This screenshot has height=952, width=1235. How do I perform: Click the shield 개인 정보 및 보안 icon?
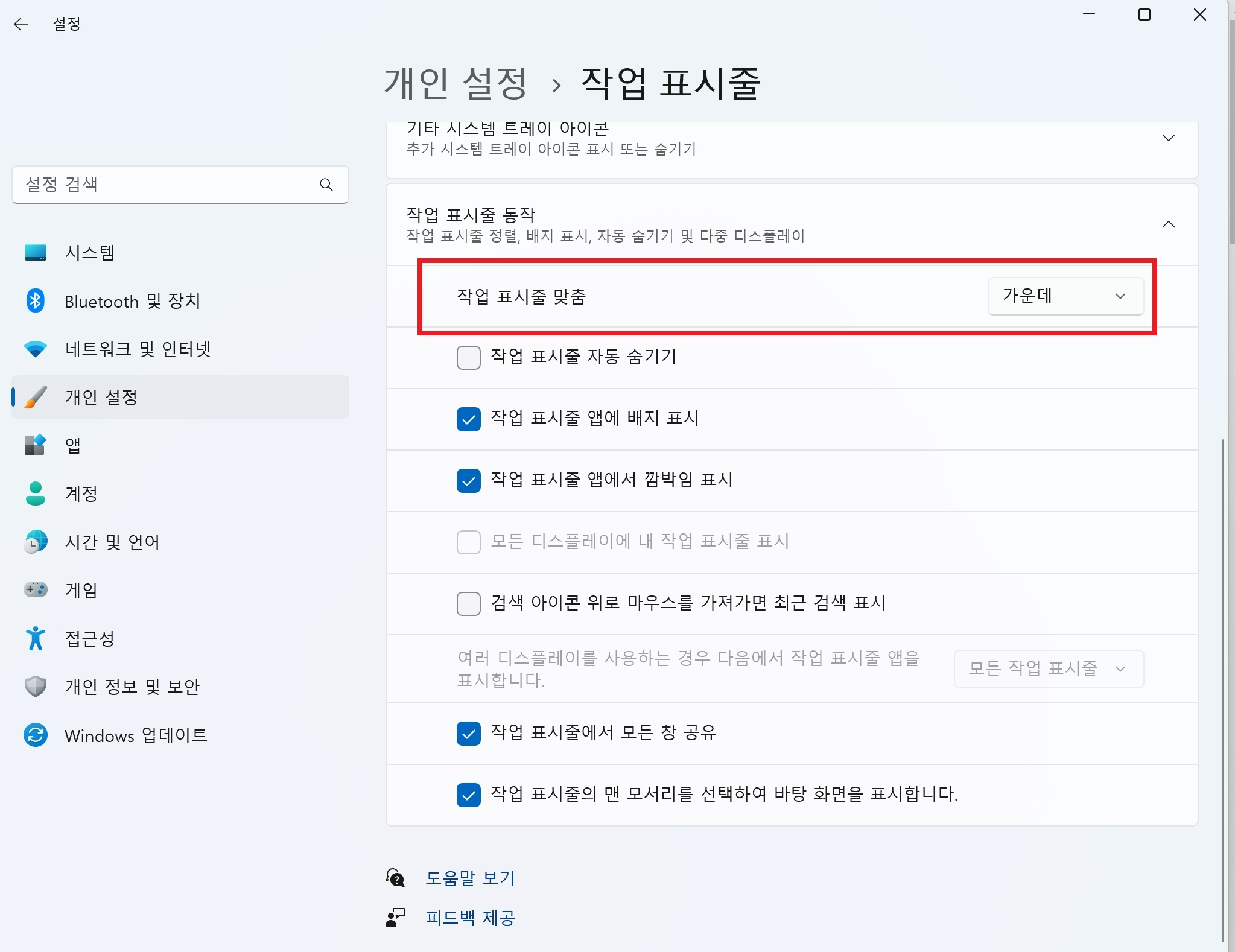[36, 687]
